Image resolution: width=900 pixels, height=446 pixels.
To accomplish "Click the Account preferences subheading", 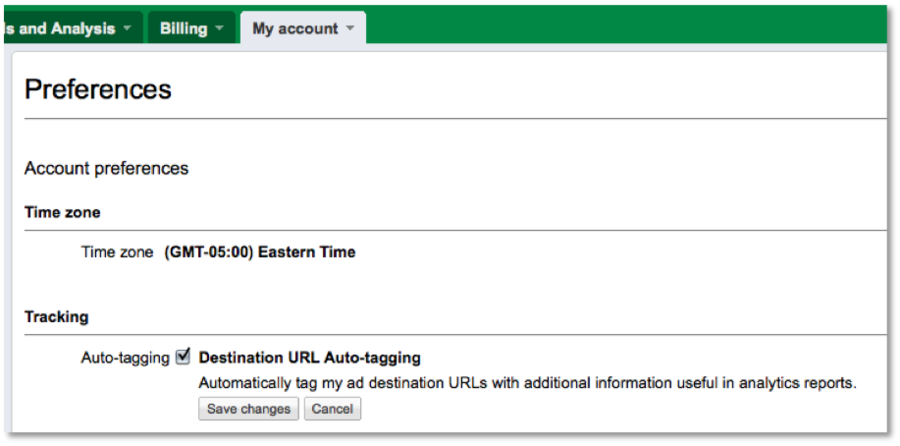I will (106, 168).
